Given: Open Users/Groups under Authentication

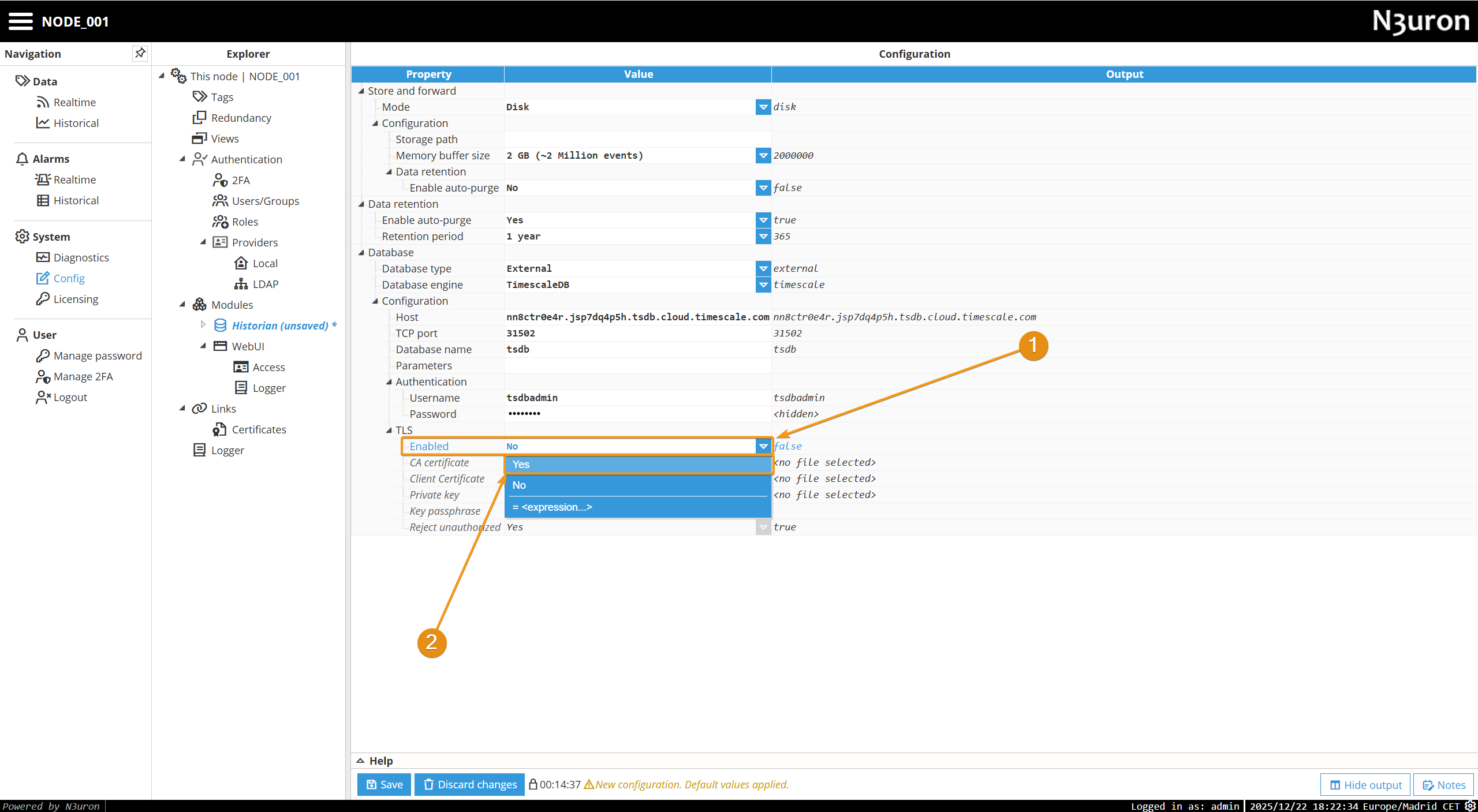Looking at the screenshot, I should point(265,201).
